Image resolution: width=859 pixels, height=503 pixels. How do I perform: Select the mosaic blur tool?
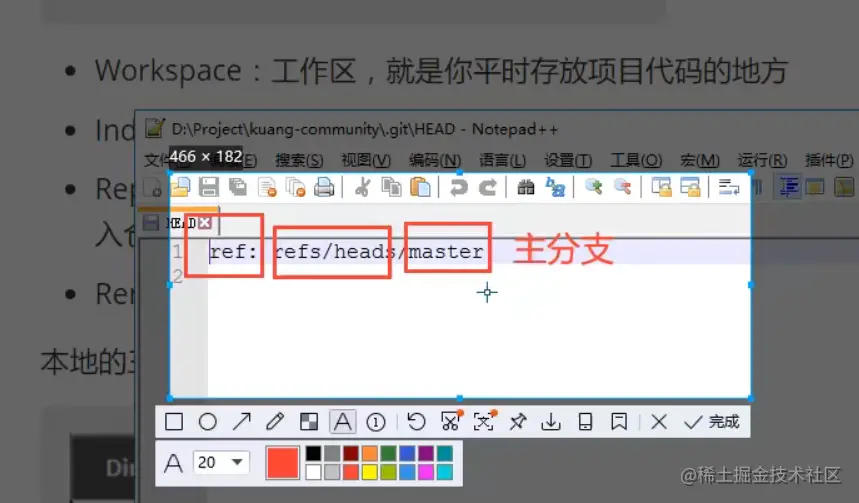coord(309,422)
